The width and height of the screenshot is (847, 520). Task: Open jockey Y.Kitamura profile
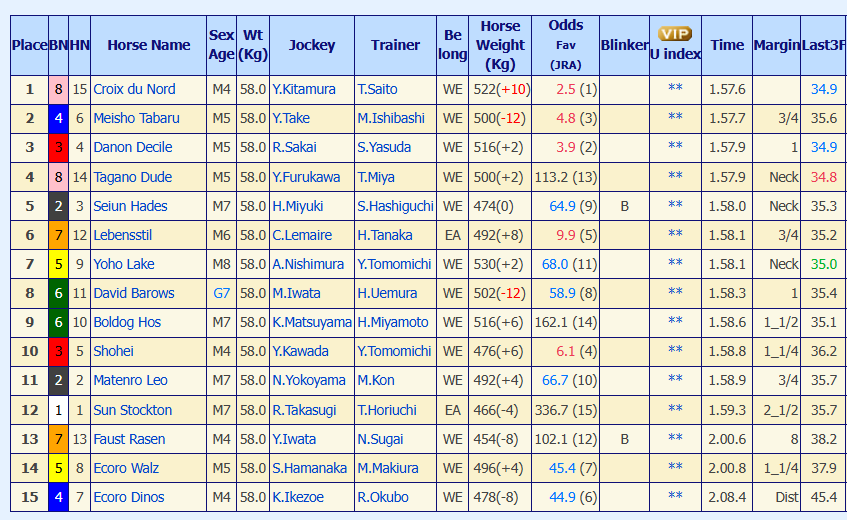pyautogui.click(x=304, y=89)
